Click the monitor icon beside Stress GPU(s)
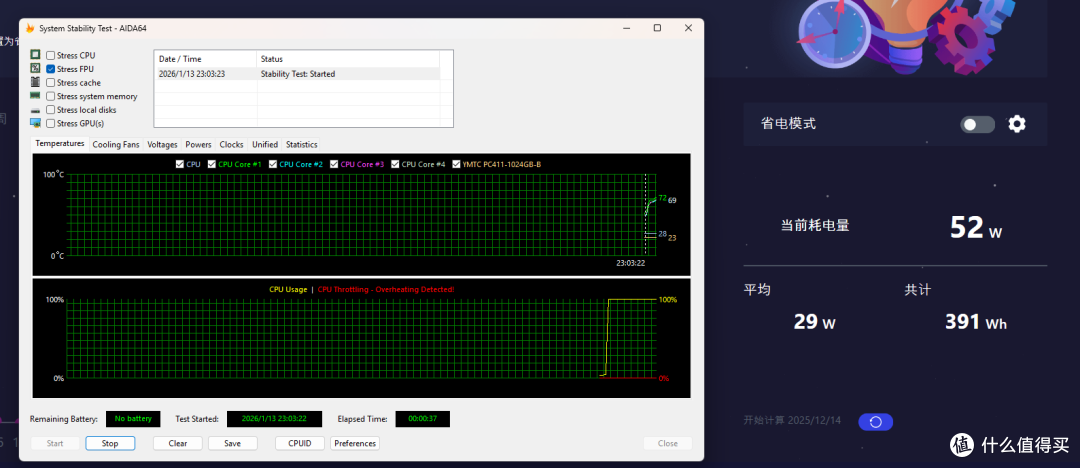Screen dimensions: 1080x468 click(35, 123)
